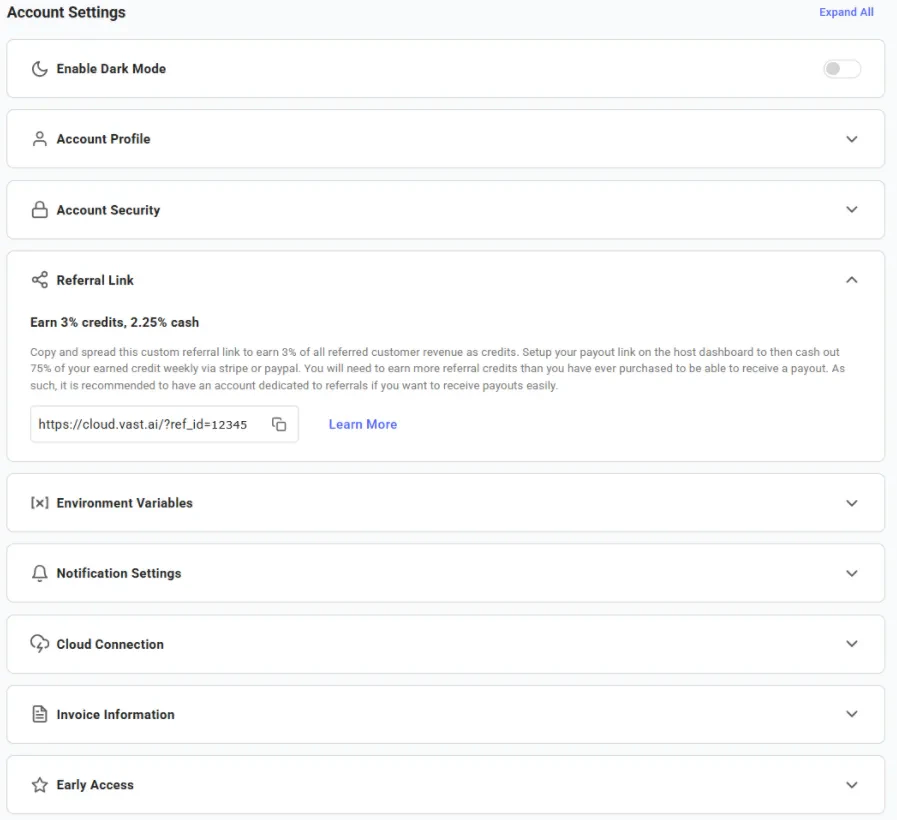
Task: Click the Cloud Connection icon
Action: (x=39, y=644)
